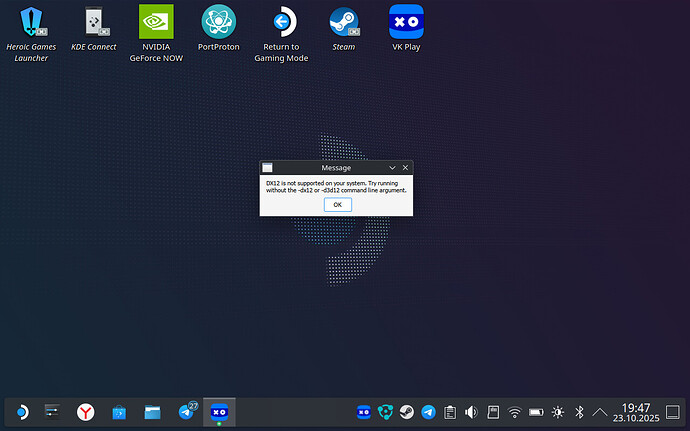Open the screen brightness tray icon
Image resolution: width=690 pixels, height=431 pixels.
(557, 411)
